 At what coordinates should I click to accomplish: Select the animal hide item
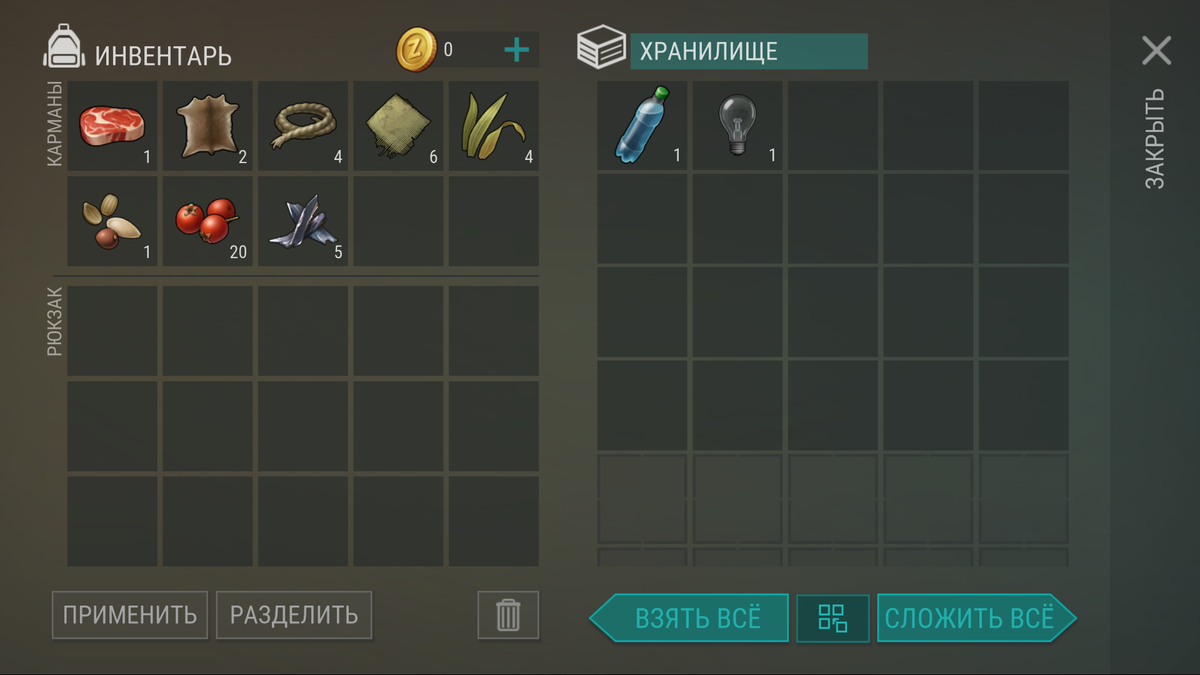(x=207, y=126)
